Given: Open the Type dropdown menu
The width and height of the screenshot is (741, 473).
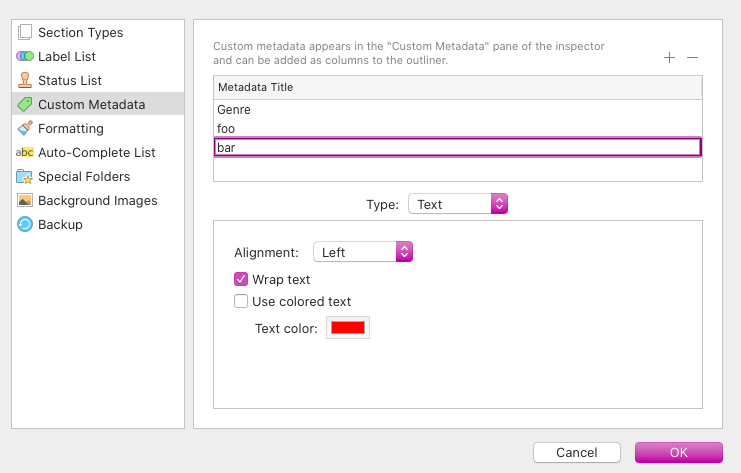Looking at the screenshot, I should point(458,204).
